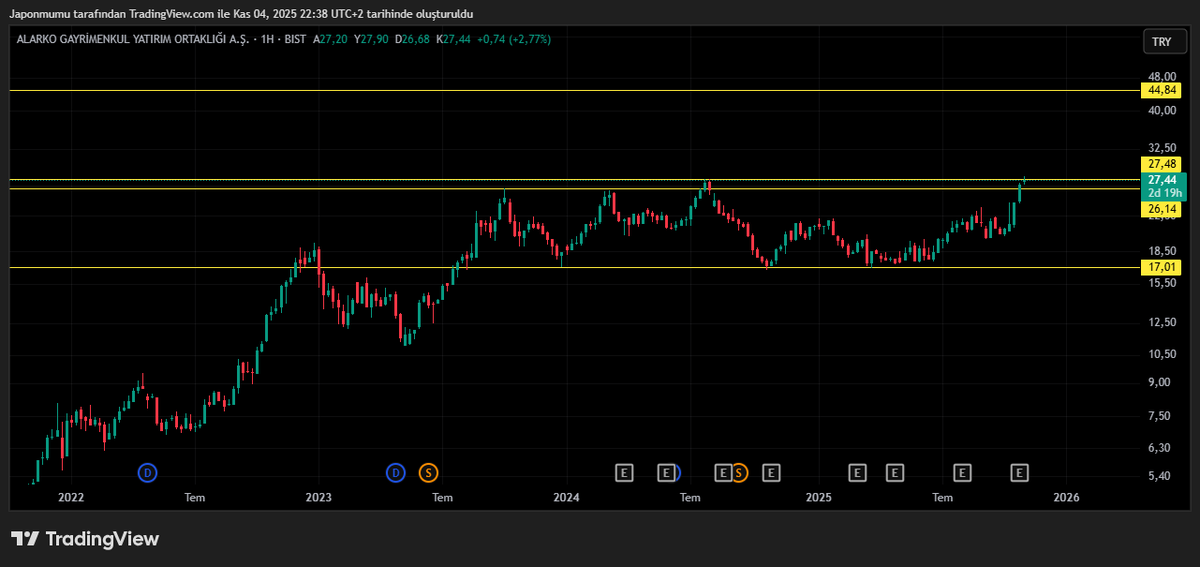This screenshot has height=567, width=1200.
Task: Open the dividend D marker after 2023
Action: [x=396, y=472]
